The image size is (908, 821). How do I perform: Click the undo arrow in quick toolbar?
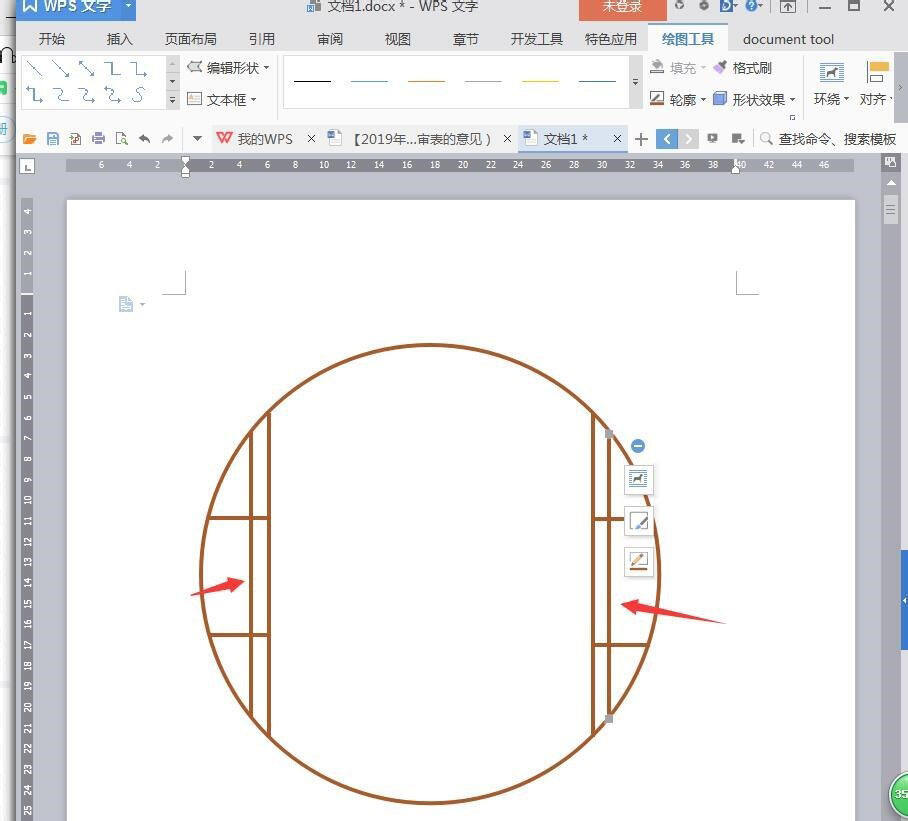point(145,139)
